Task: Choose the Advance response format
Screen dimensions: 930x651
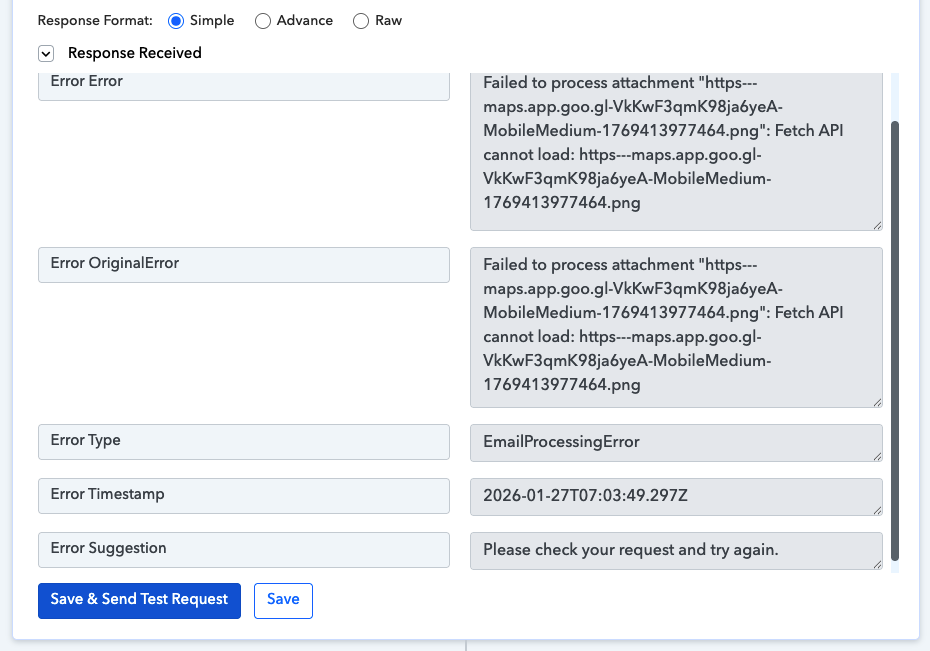Action: pyautogui.click(x=263, y=21)
